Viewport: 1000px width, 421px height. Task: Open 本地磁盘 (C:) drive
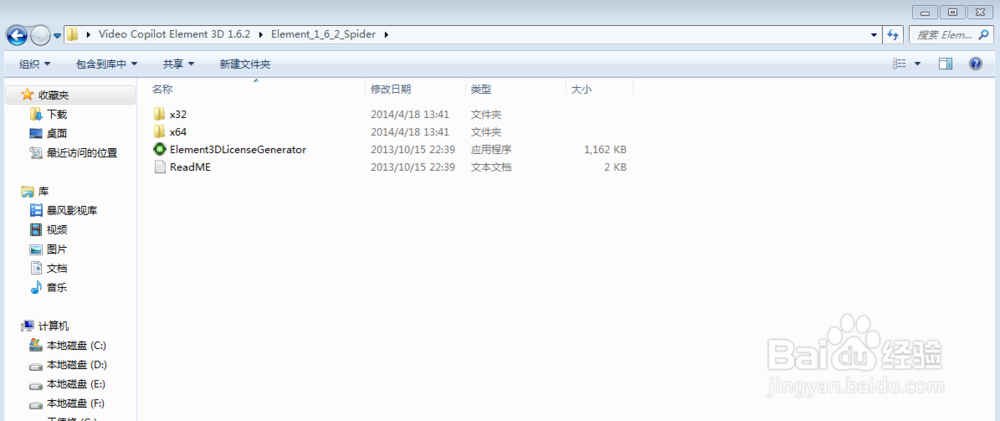[77, 345]
